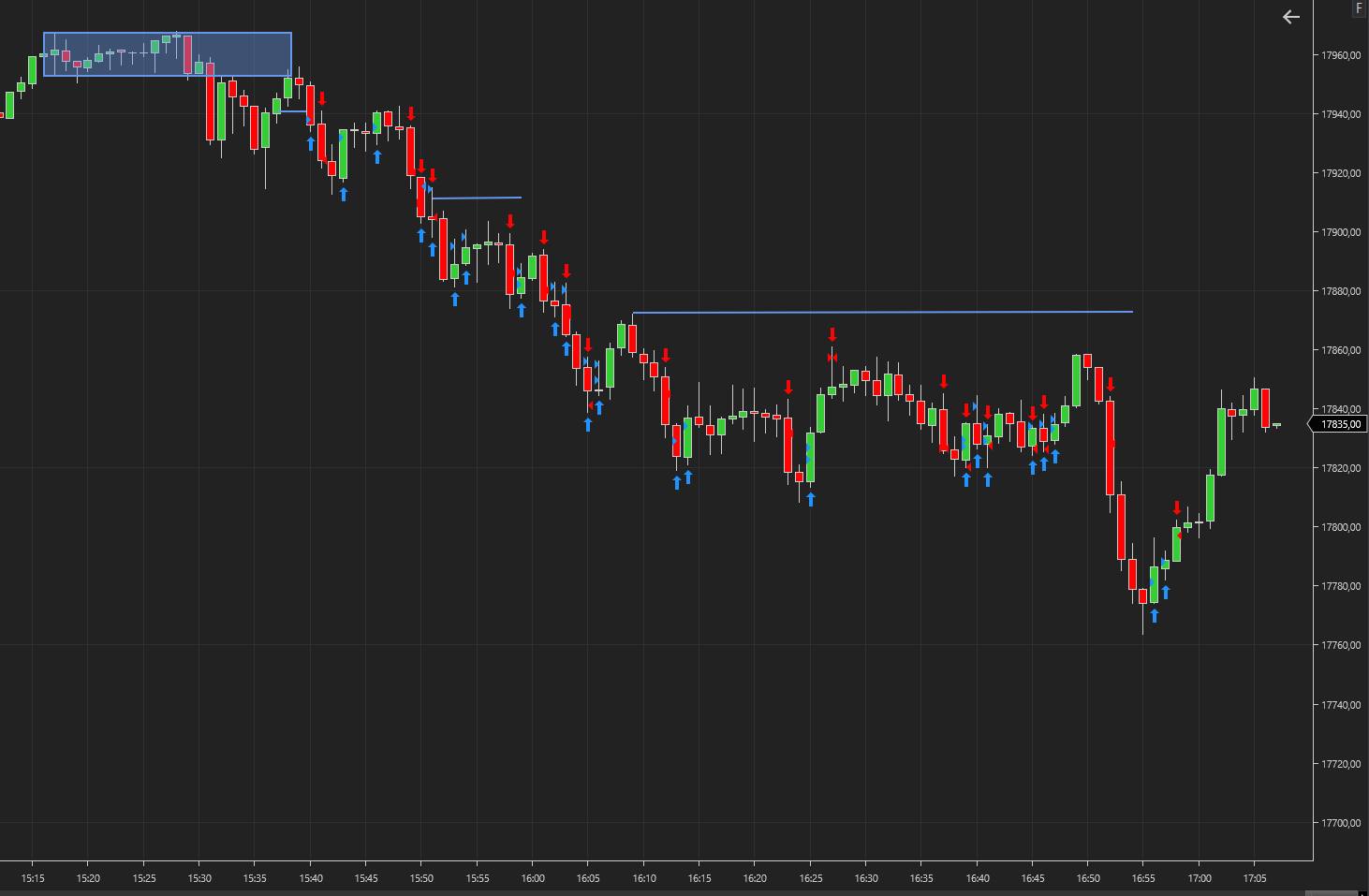This screenshot has height=896, width=1369.
Task: Click the F button in the corner
Action: coord(1360,8)
